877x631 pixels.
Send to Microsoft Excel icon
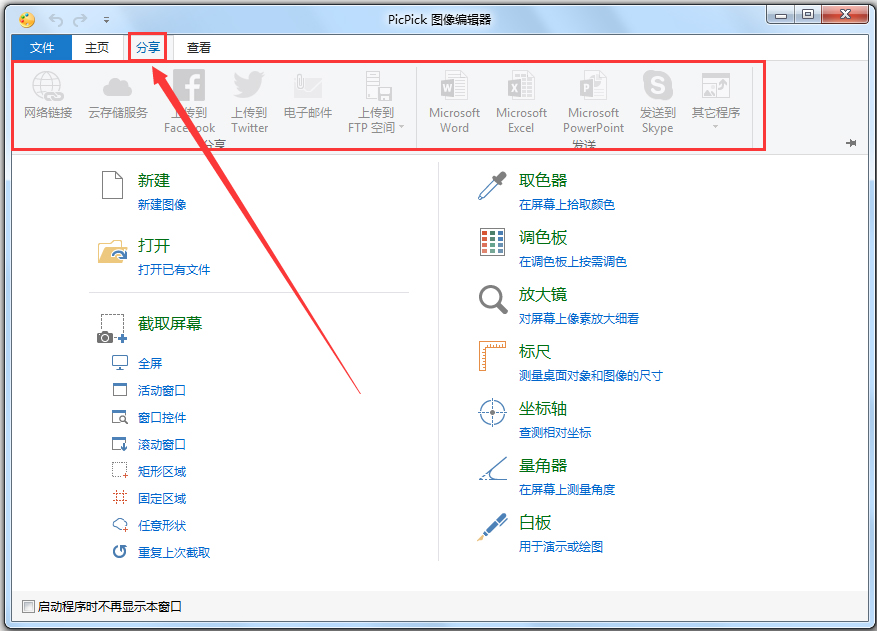tap(521, 86)
